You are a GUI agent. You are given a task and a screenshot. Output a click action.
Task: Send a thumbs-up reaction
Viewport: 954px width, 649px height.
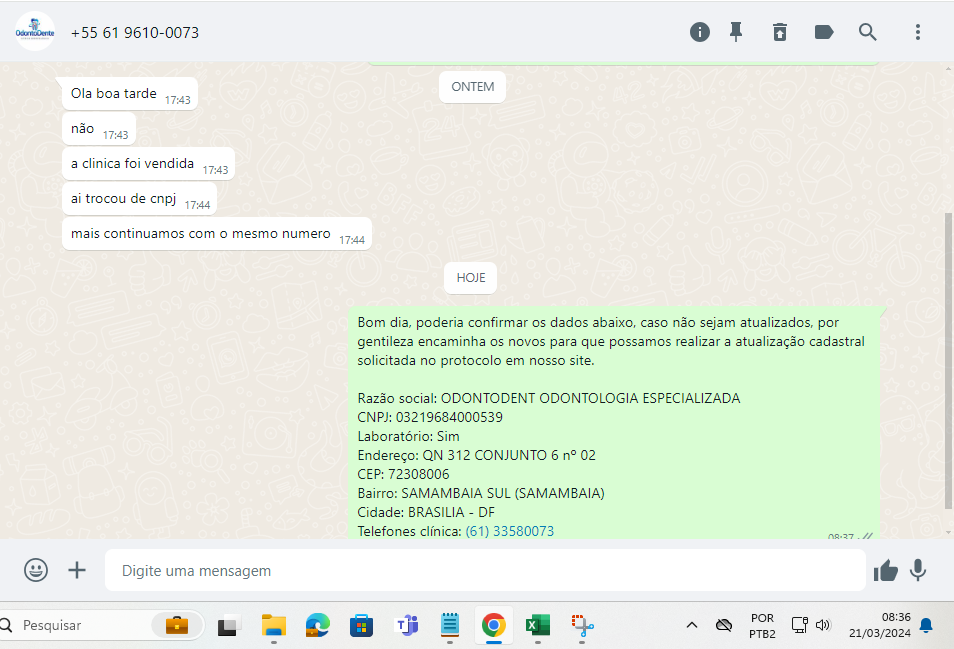point(886,570)
